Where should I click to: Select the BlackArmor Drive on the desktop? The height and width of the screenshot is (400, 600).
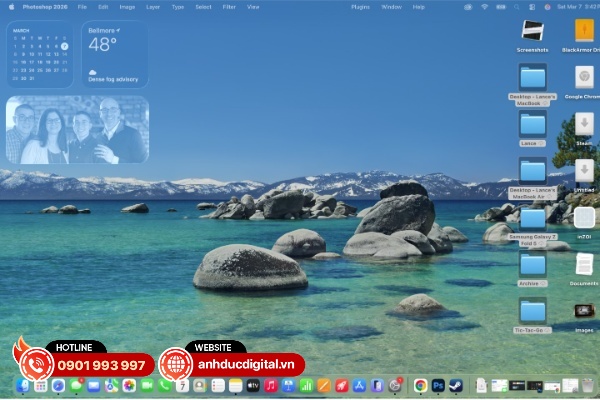[x=583, y=36]
